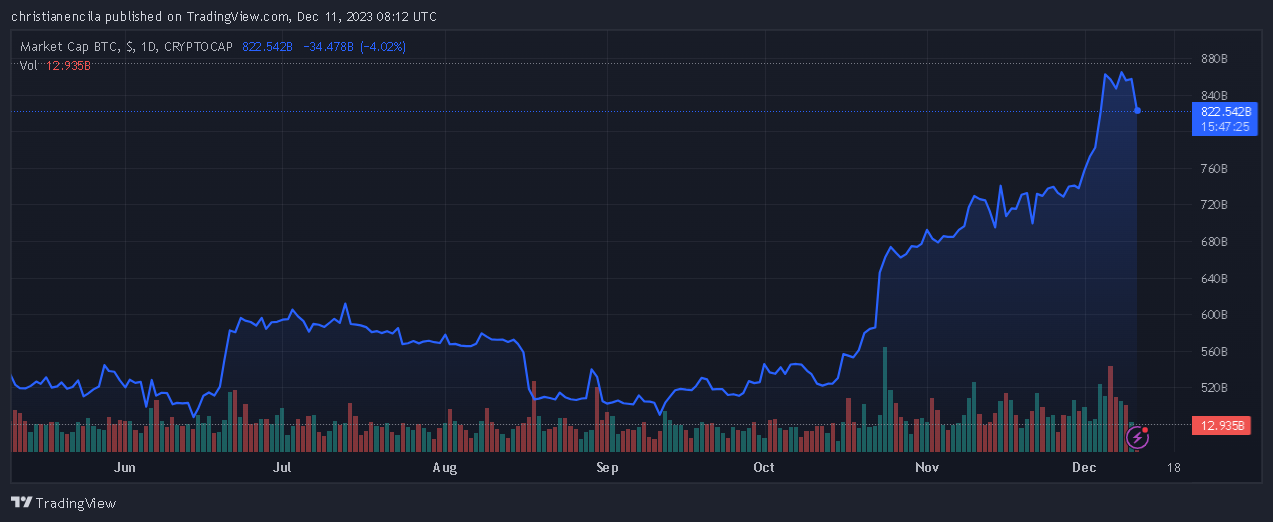Click the 680B price axis label
The width and height of the screenshot is (1273, 522).
coord(1213,242)
